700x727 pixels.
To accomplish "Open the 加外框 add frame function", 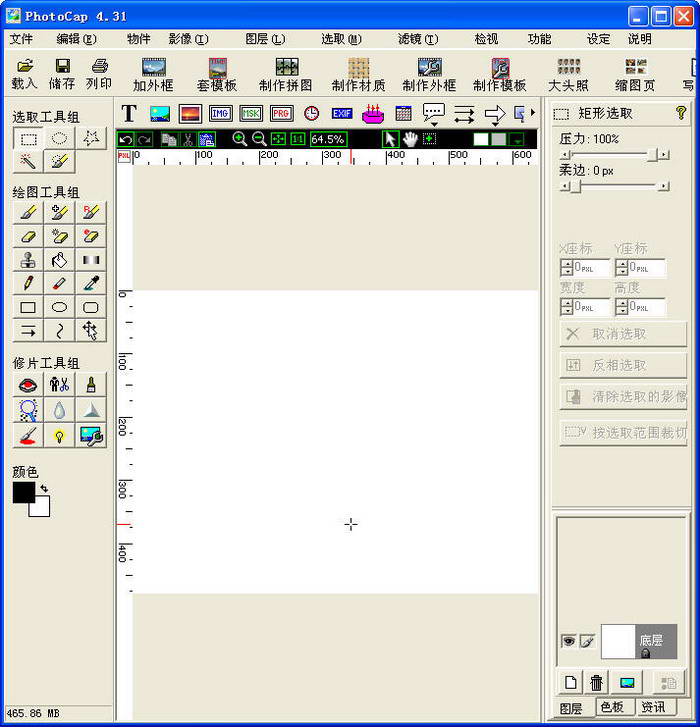I will [153, 75].
